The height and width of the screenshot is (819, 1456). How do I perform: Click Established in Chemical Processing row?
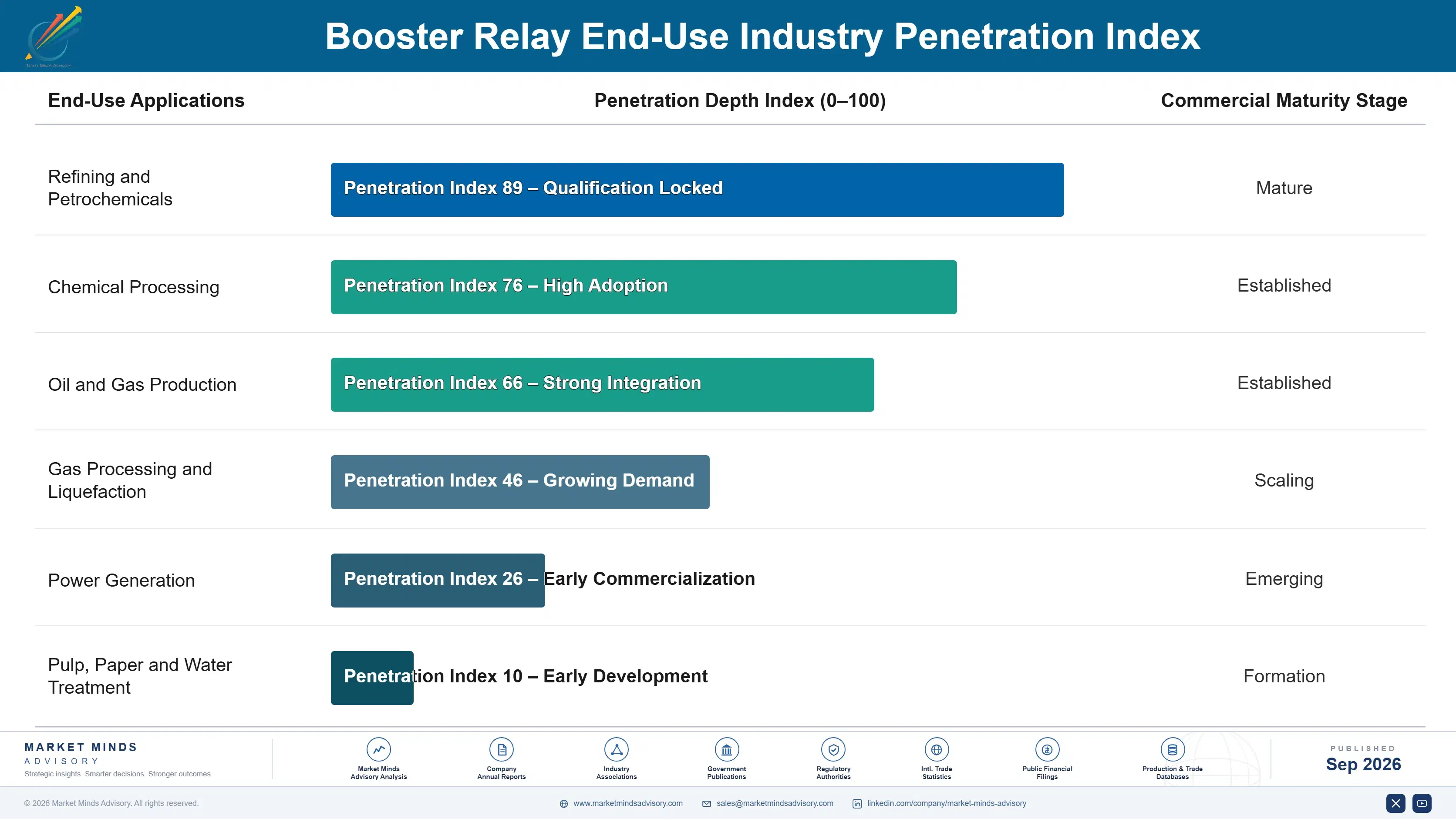1284,285
